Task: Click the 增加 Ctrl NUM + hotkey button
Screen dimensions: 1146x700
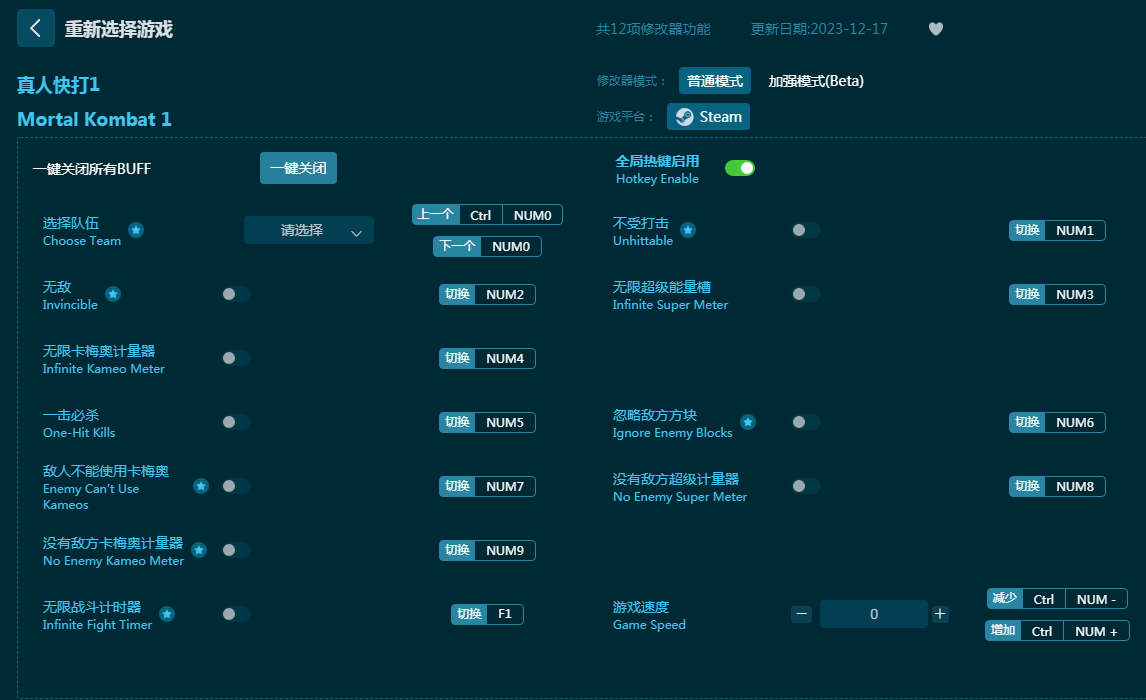Action: pyautogui.click(x=1057, y=631)
